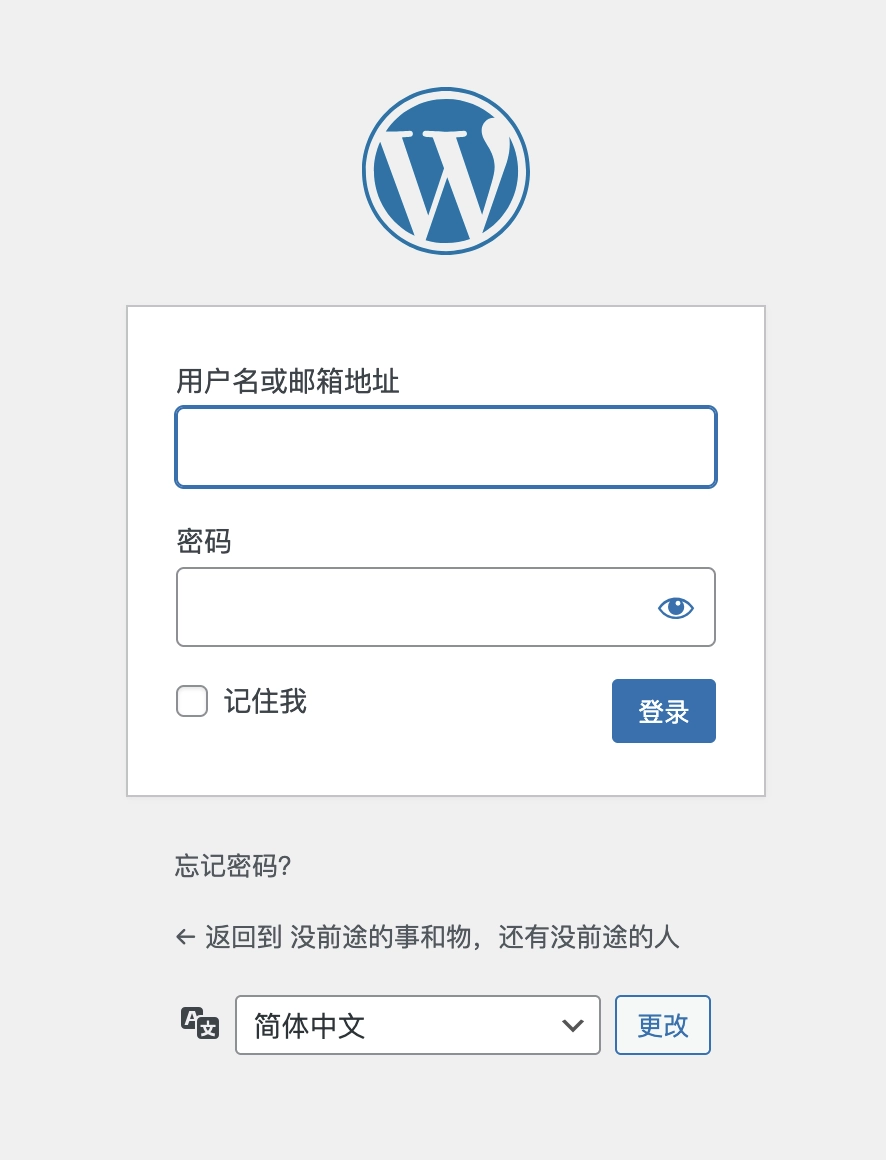This screenshot has width=886, height=1160.
Task: Click the white W inside the logo
Action: [444, 178]
